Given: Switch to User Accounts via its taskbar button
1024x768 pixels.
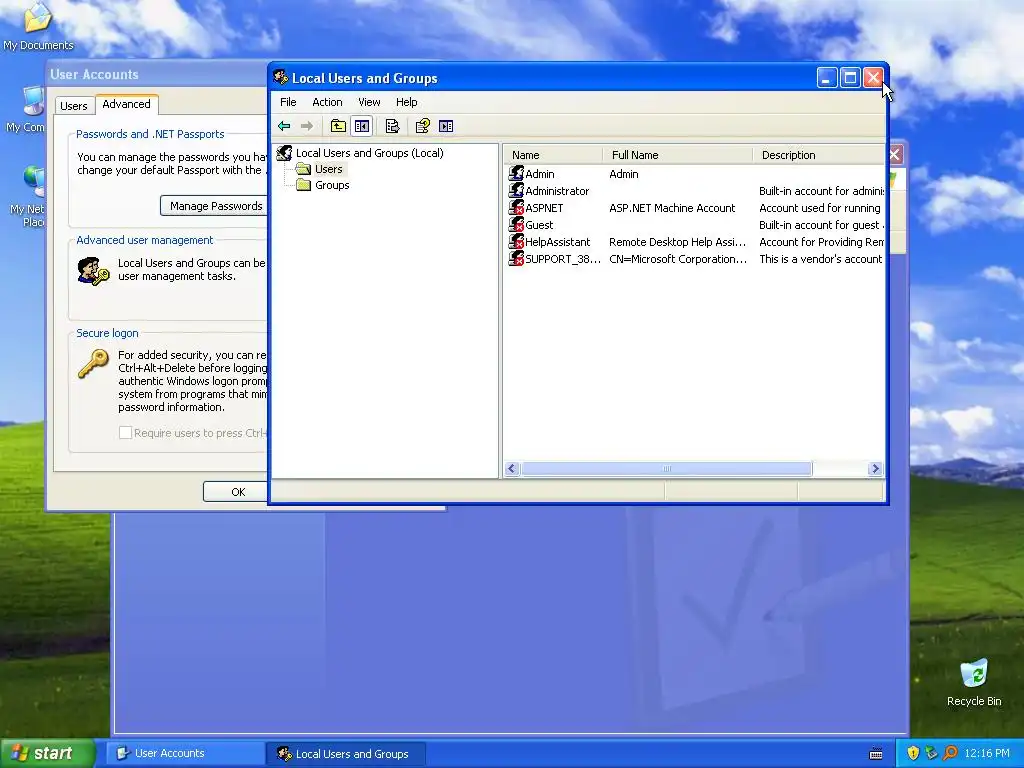Looking at the screenshot, I should [x=185, y=753].
